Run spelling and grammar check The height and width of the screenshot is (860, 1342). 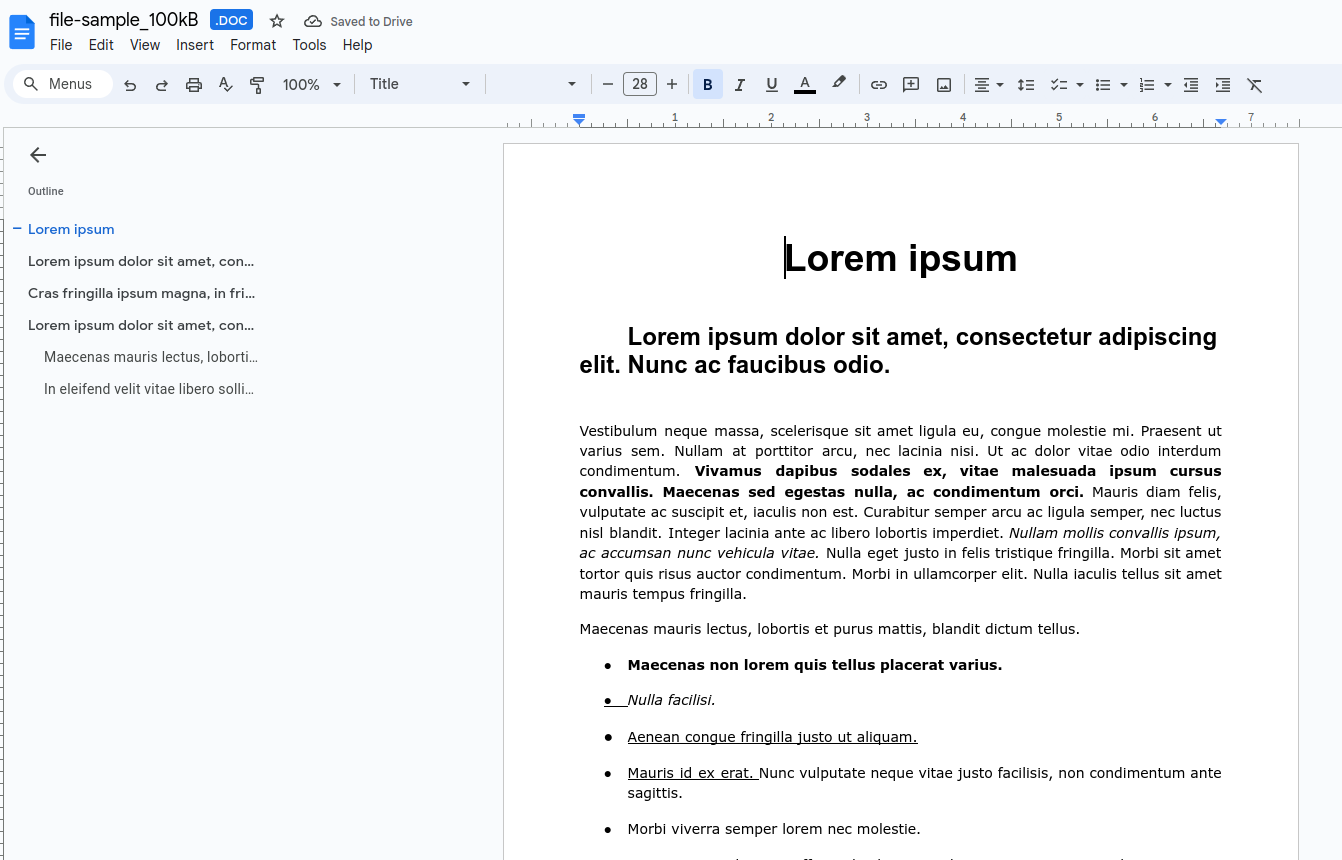coord(226,85)
